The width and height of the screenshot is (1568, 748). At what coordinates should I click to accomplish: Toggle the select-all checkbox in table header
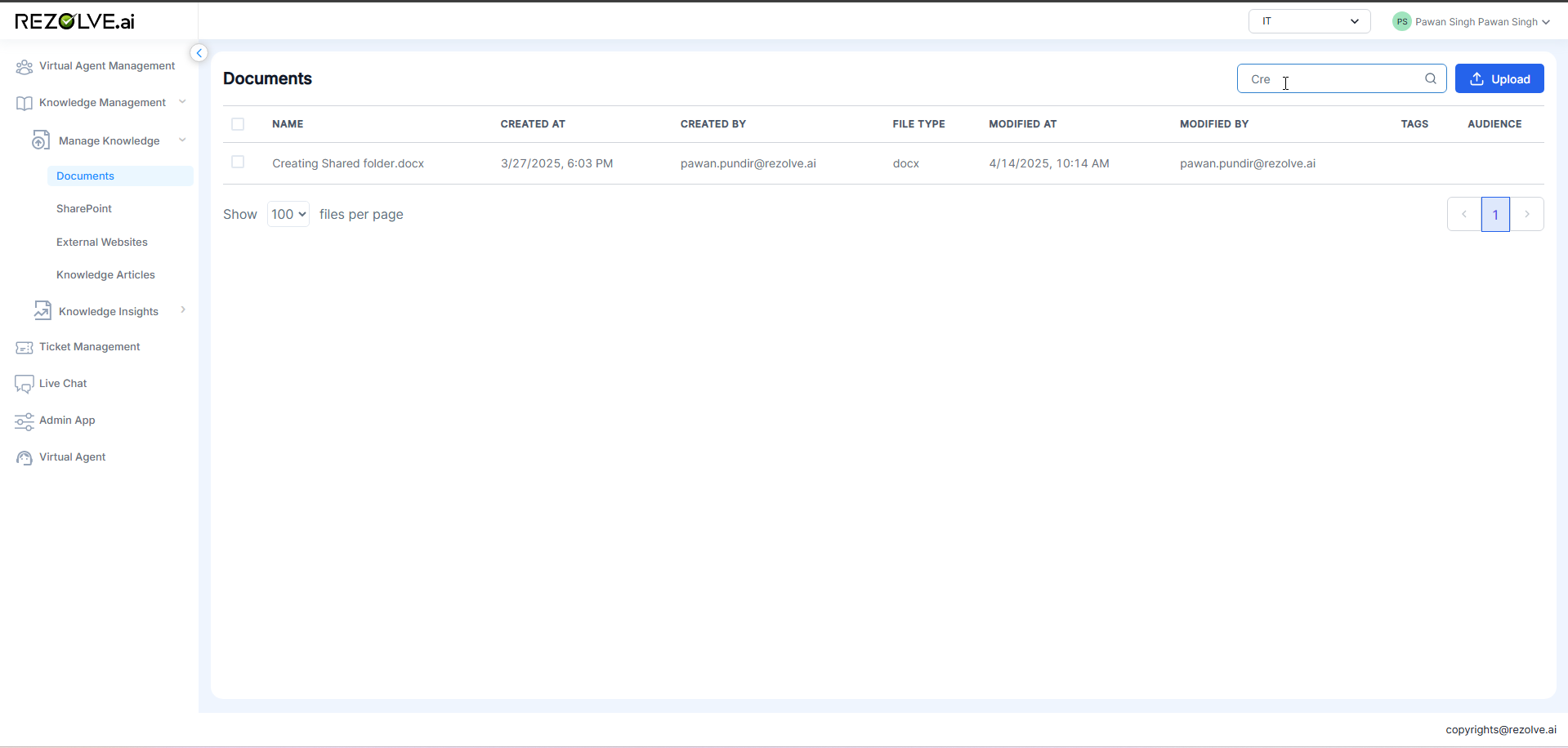[238, 124]
